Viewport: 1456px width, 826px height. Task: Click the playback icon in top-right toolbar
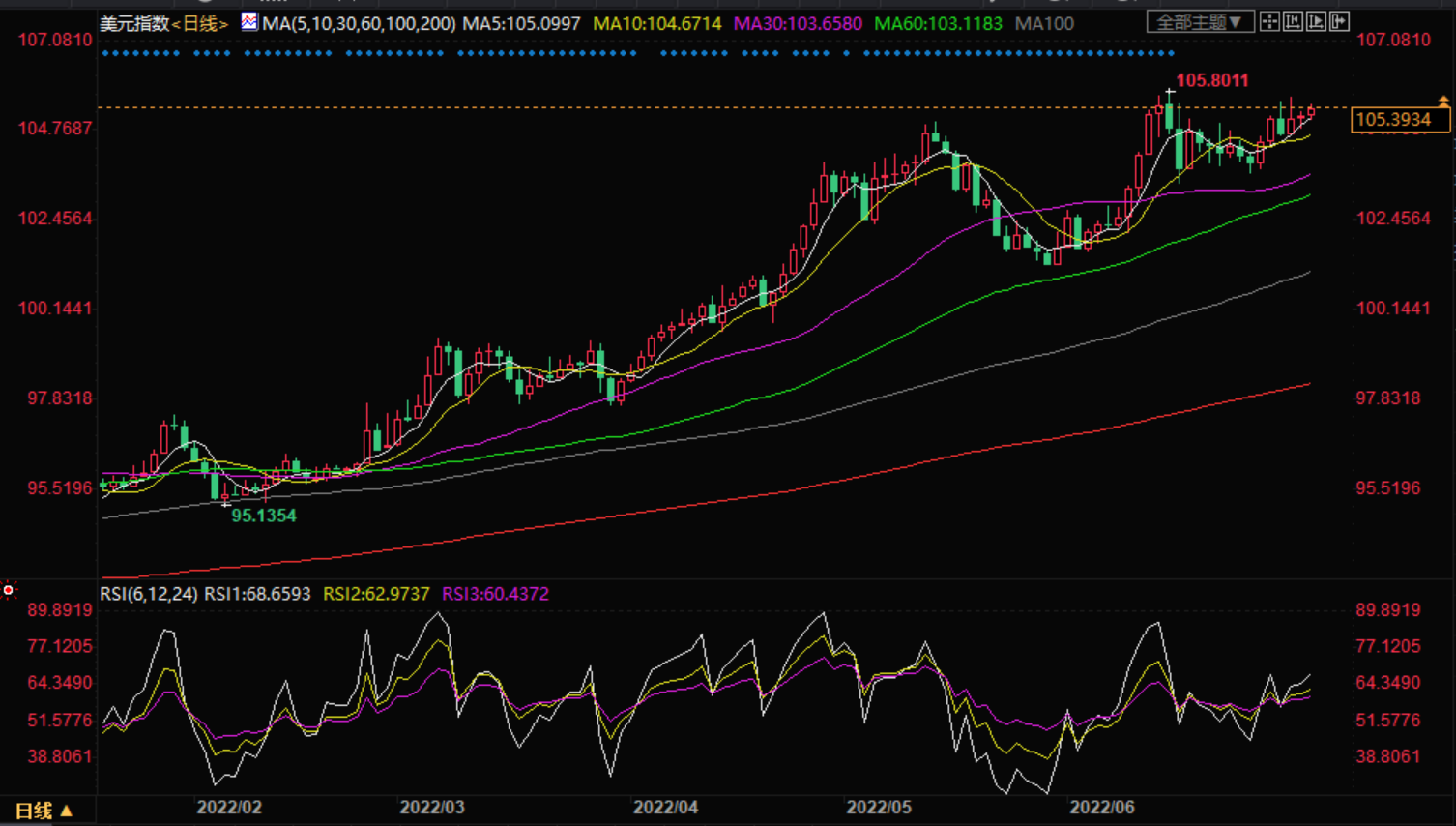click(x=1316, y=21)
